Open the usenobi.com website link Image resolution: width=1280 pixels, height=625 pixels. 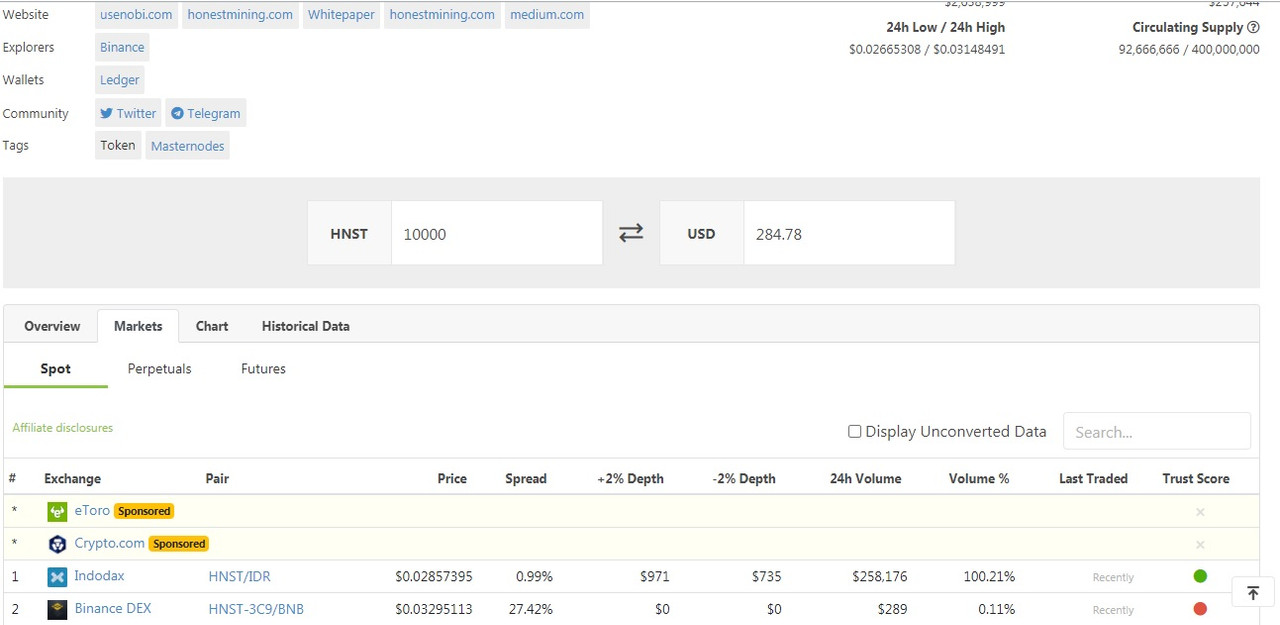136,15
